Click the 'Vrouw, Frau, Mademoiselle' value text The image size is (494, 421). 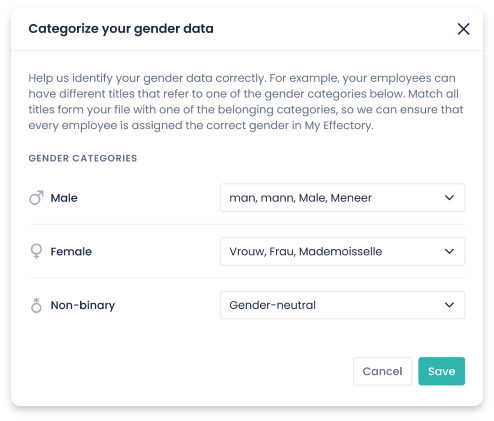pyautogui.click(x=306, y=251)
